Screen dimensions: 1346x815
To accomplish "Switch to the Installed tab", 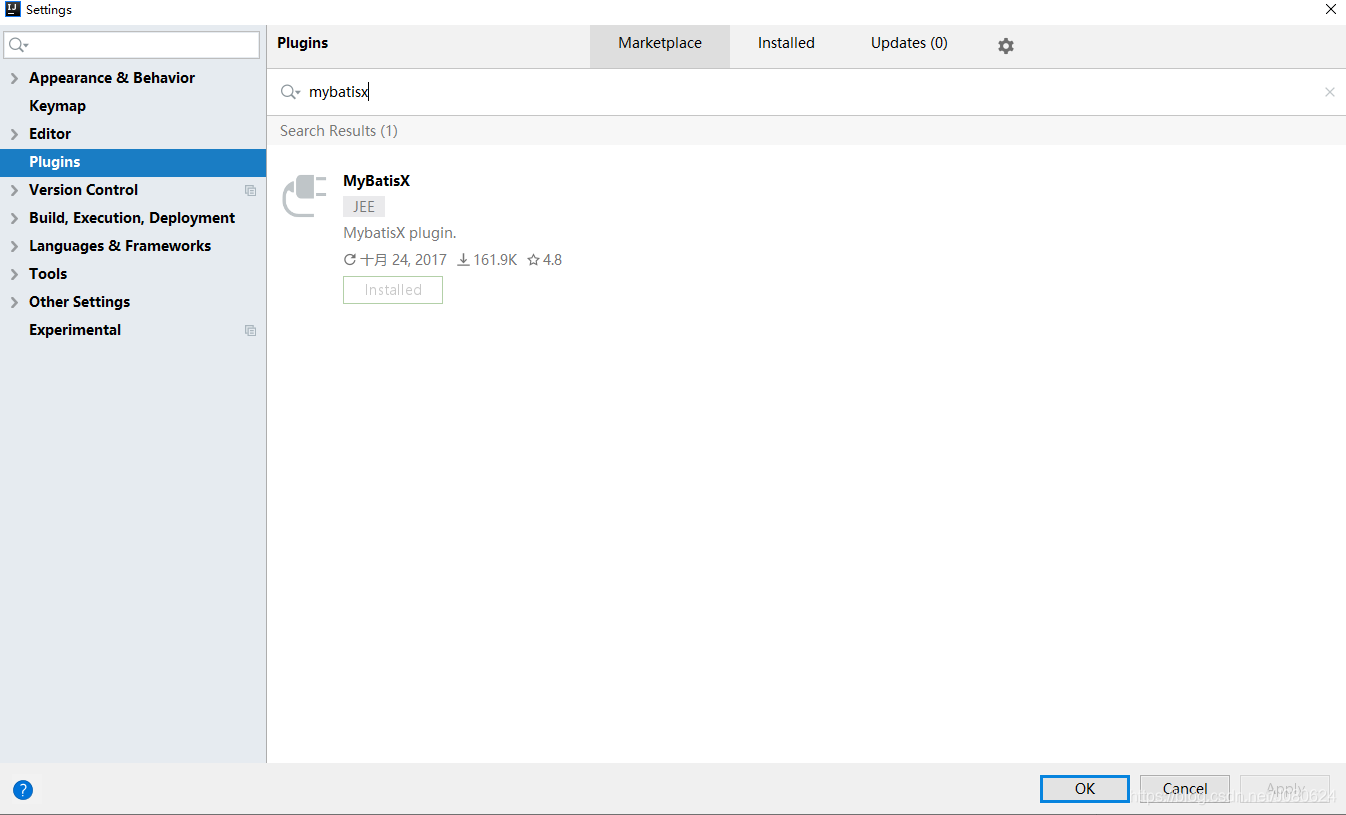I will click(x=786, y=43).
